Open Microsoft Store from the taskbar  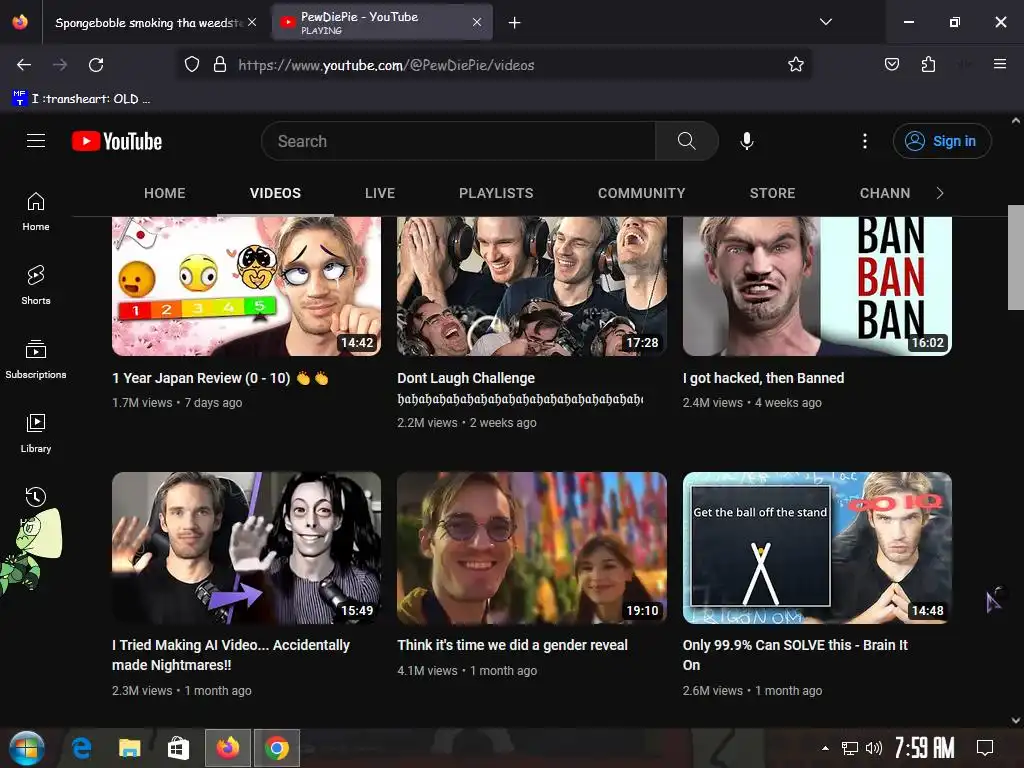point(178,748)
